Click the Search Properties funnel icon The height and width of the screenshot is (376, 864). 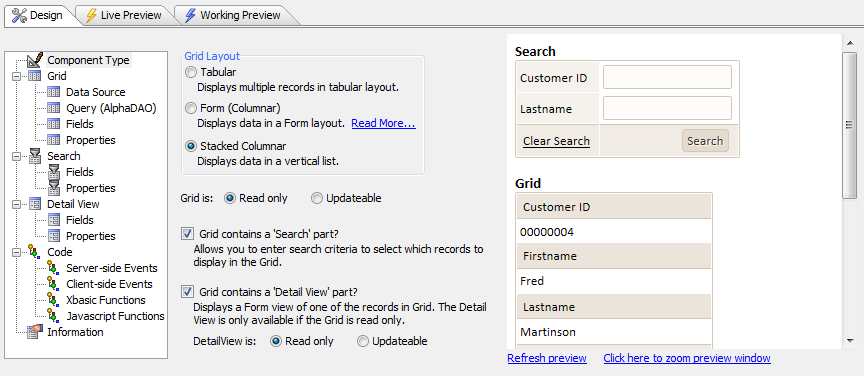pyautogui.click(x=53, y=188)
